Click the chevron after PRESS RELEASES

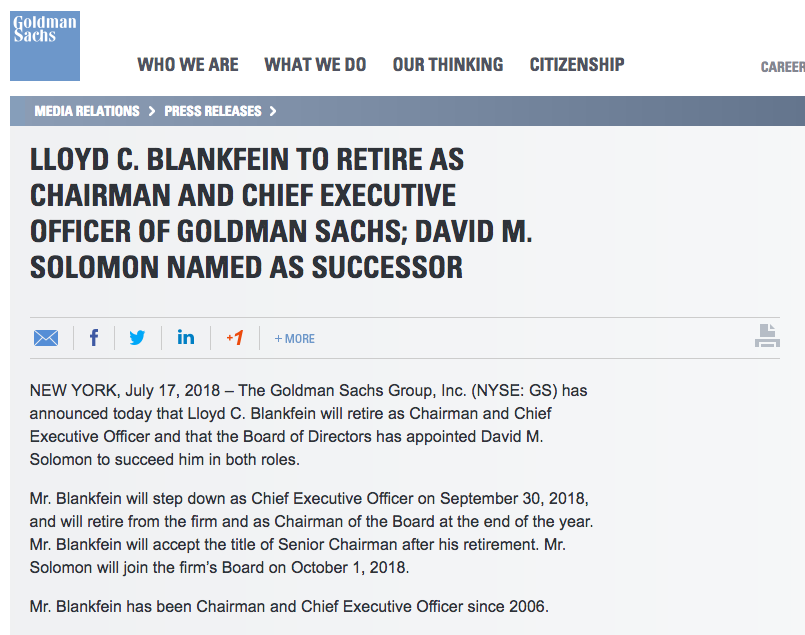click(x=273, y=111)
